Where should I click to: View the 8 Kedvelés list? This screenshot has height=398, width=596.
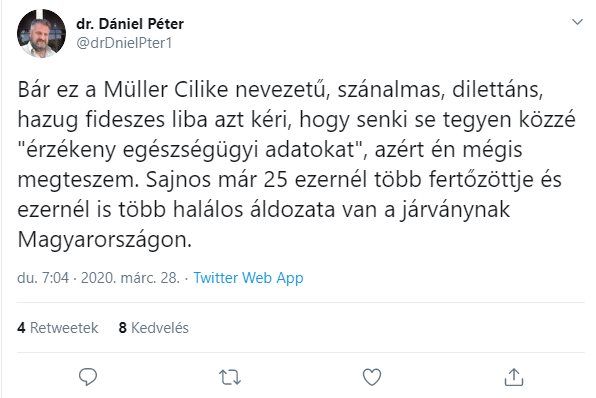pyautogui.click(x=154, y=328)
